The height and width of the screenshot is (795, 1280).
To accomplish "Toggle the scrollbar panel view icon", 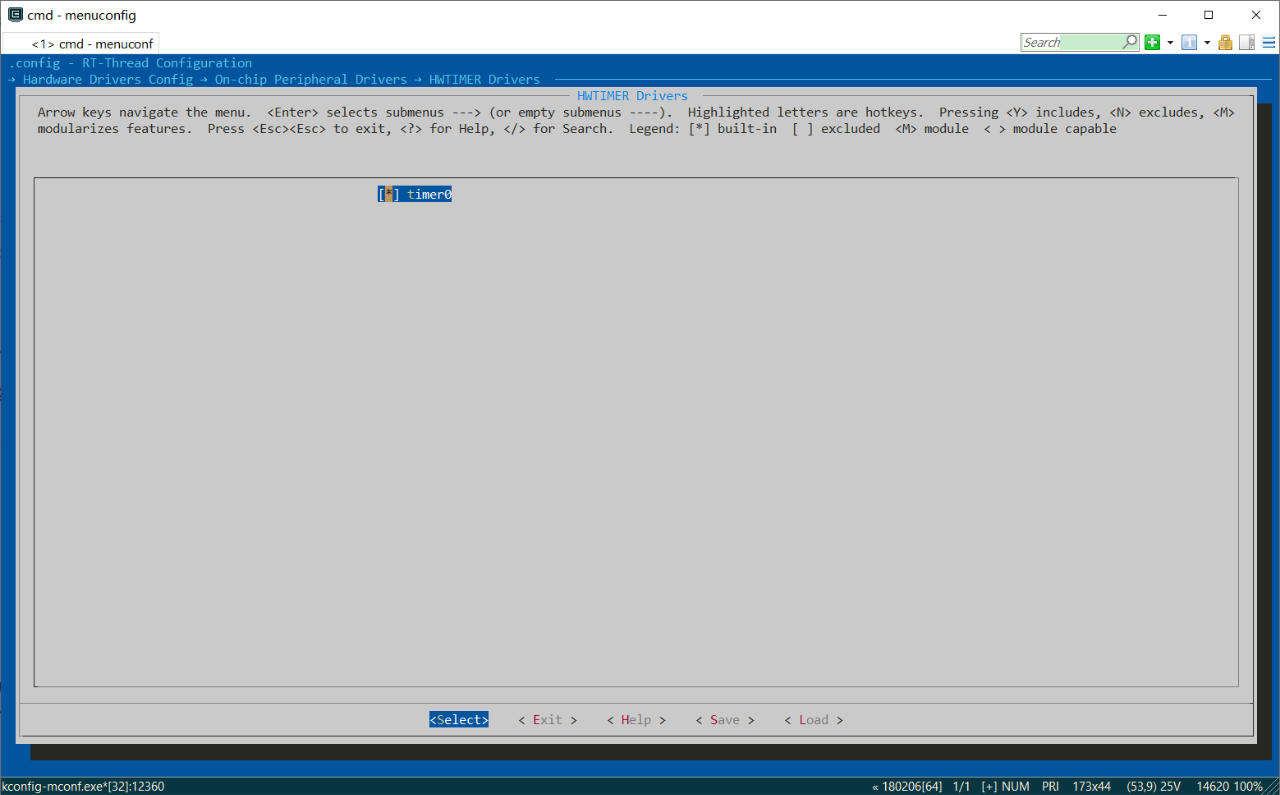I will point(1247,42).
